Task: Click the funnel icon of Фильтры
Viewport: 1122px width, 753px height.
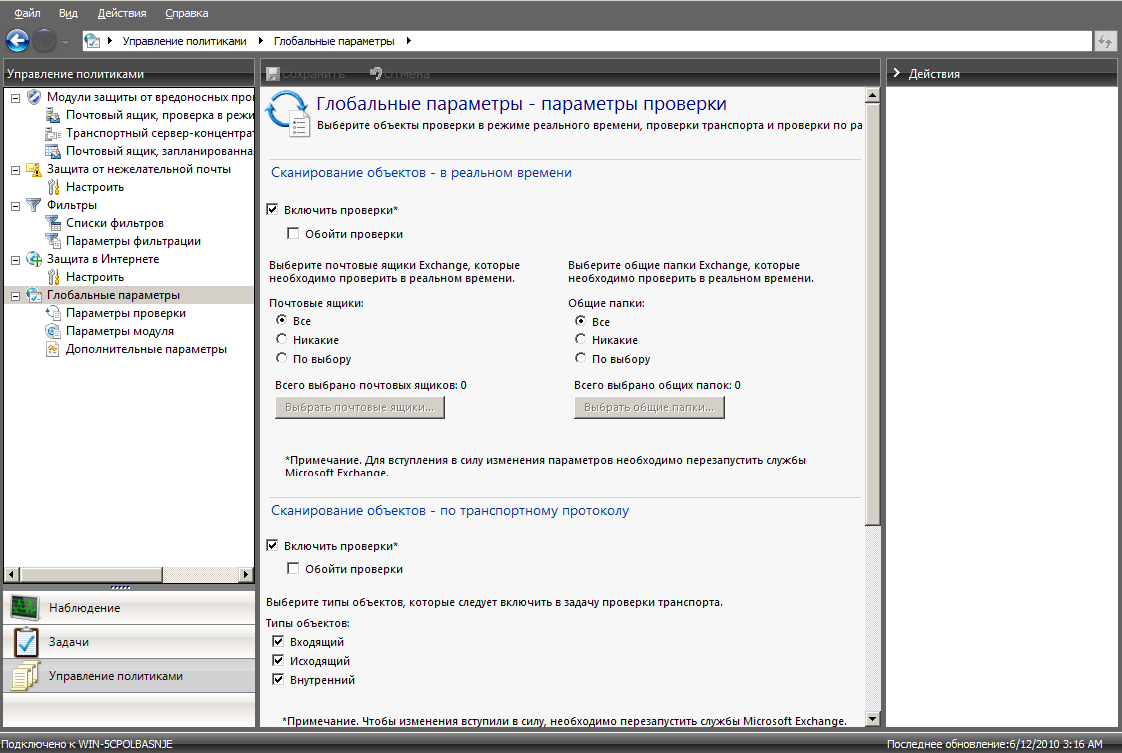Action: [34, 205]
